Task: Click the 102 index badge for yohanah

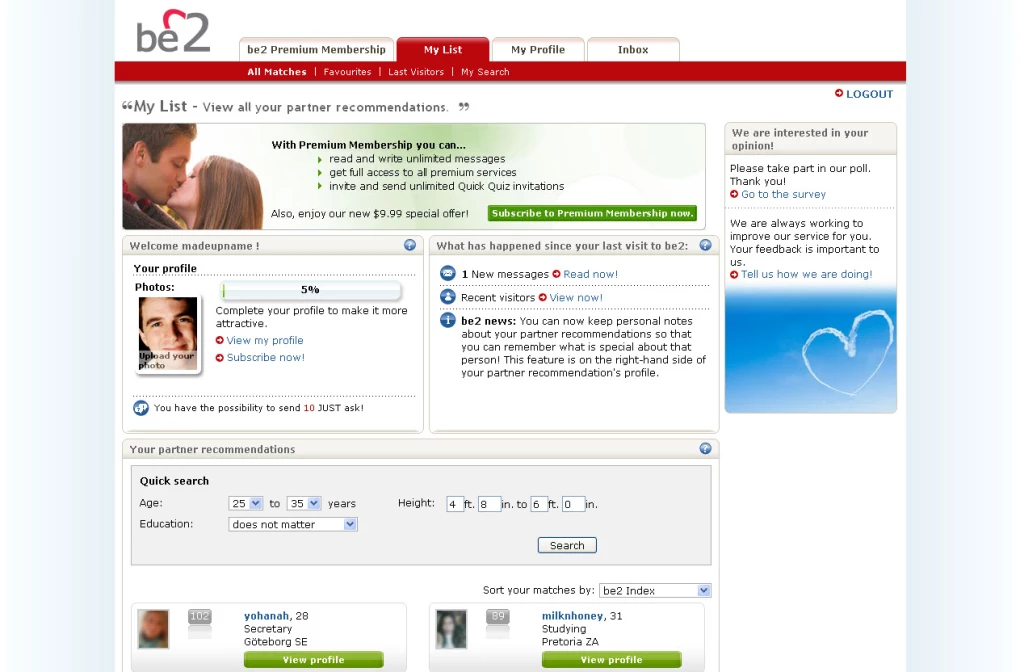Action: point(200,616)
